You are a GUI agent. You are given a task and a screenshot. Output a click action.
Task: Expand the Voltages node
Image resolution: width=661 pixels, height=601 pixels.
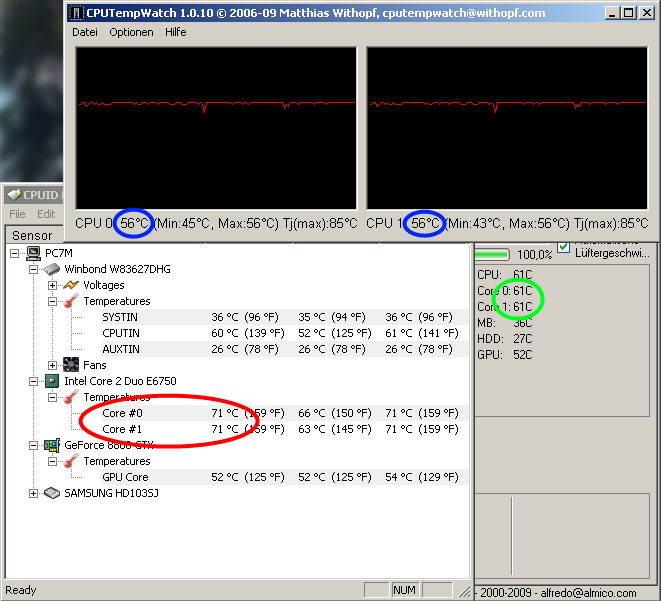pyautogui.click(x=52, y=285)
